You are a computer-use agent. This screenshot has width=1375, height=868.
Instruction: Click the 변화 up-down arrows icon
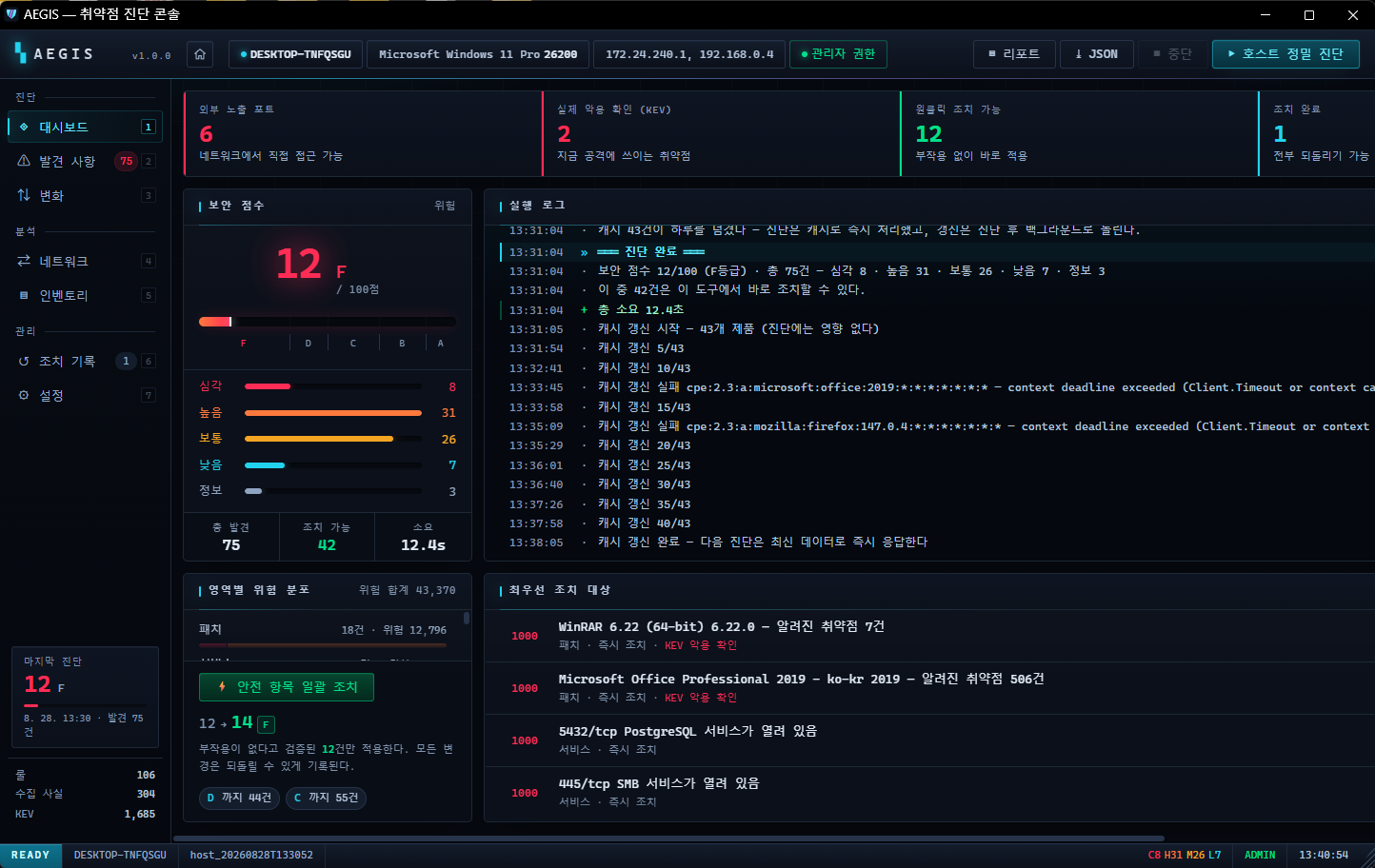click(24, 195)
